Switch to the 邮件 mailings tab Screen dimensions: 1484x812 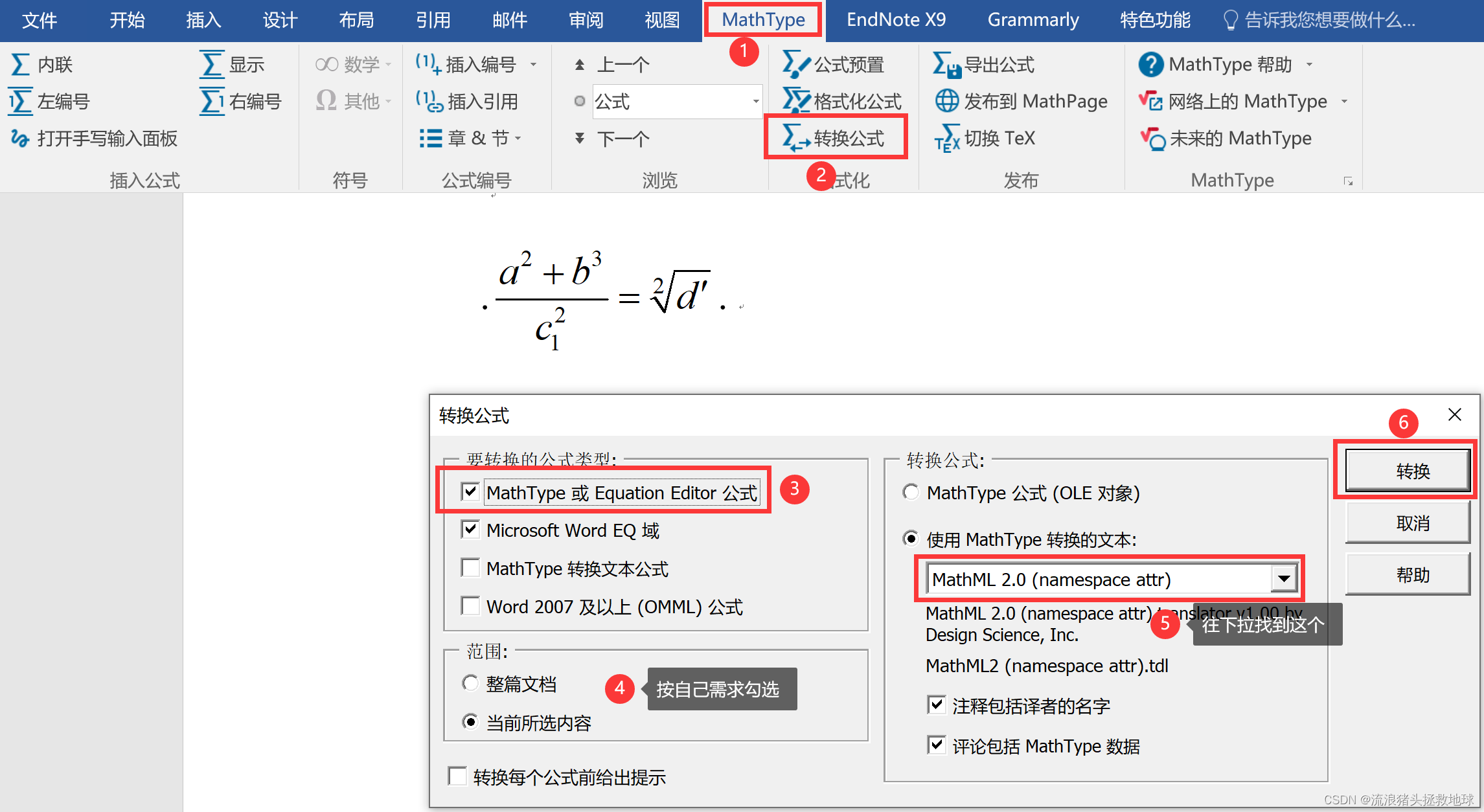click(509, 20)
